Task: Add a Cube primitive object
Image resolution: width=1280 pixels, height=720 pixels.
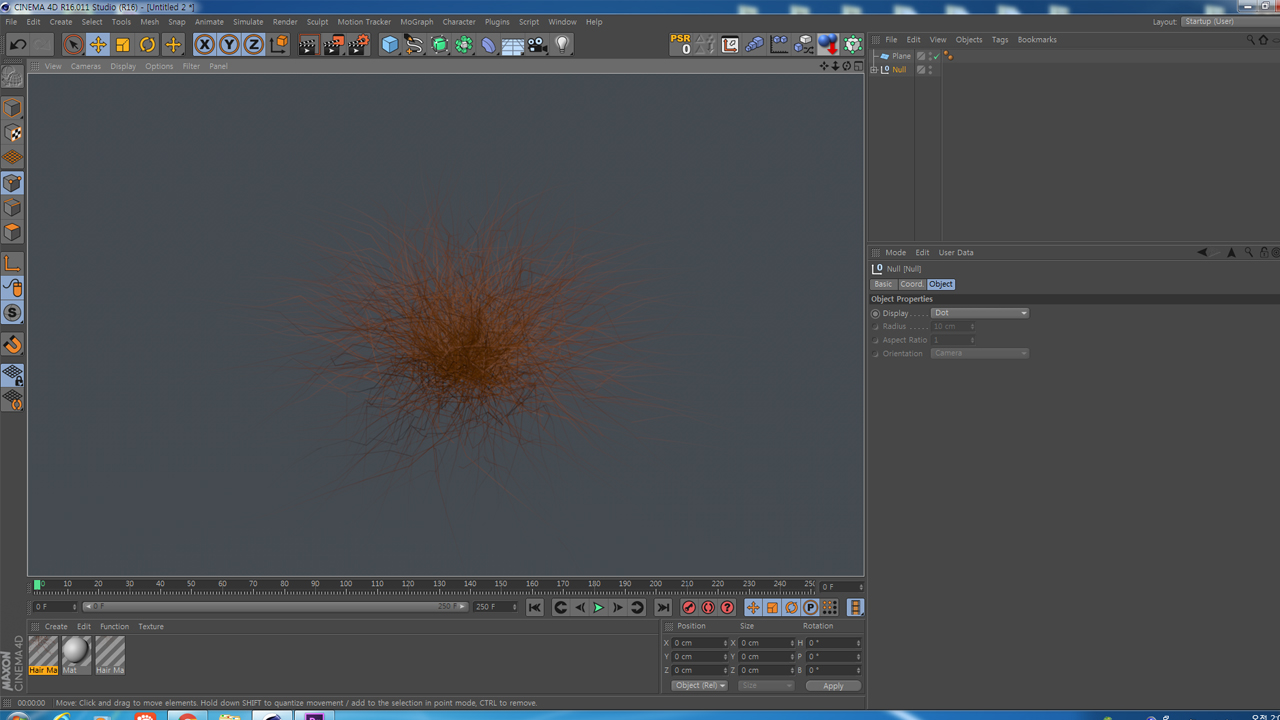Action: click(390, 44)
